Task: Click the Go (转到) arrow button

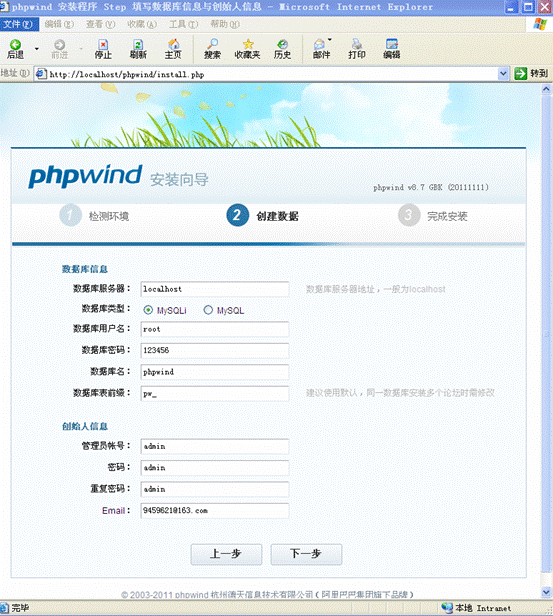Action: point(521,73)
